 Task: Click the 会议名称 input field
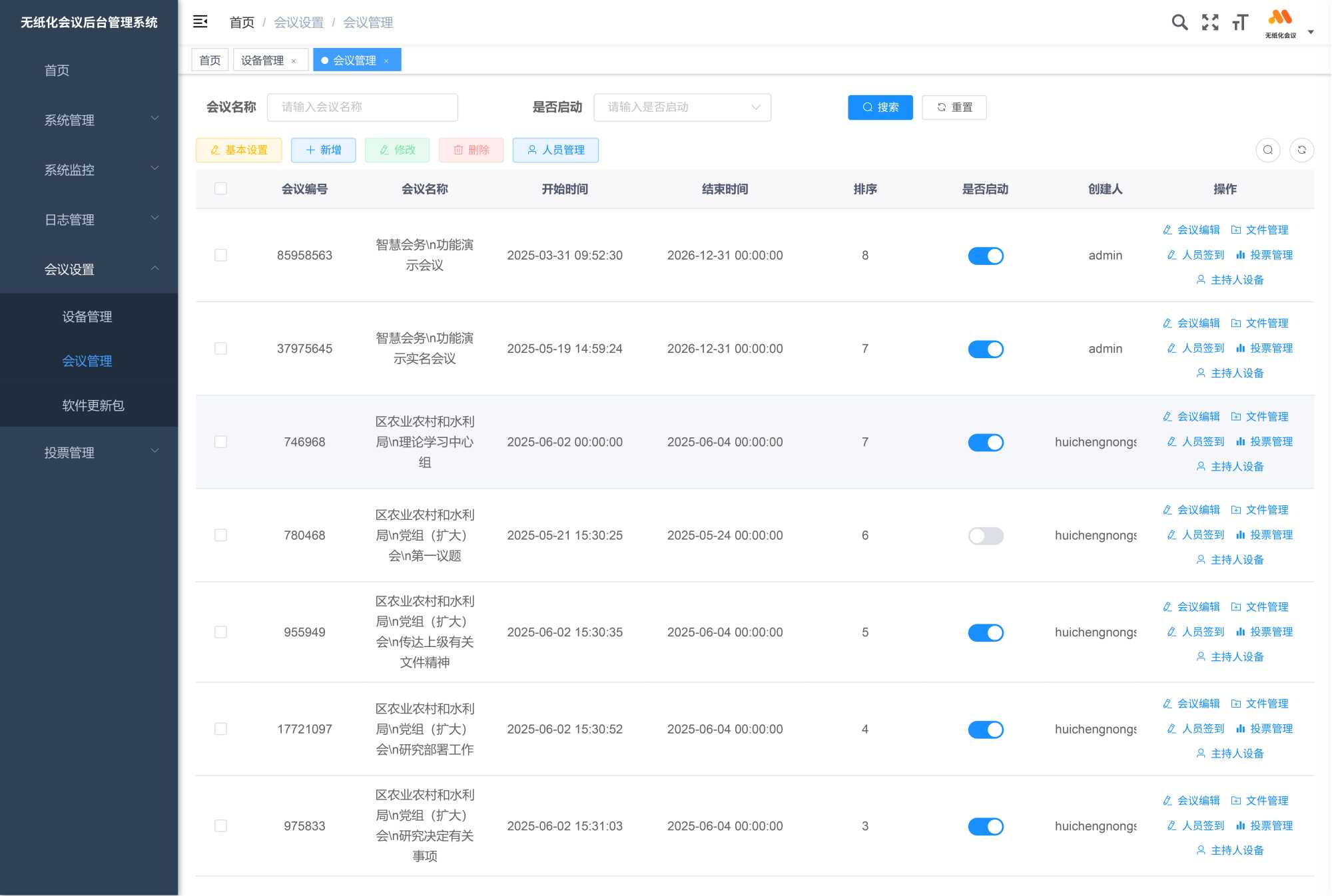coord(362,107)
